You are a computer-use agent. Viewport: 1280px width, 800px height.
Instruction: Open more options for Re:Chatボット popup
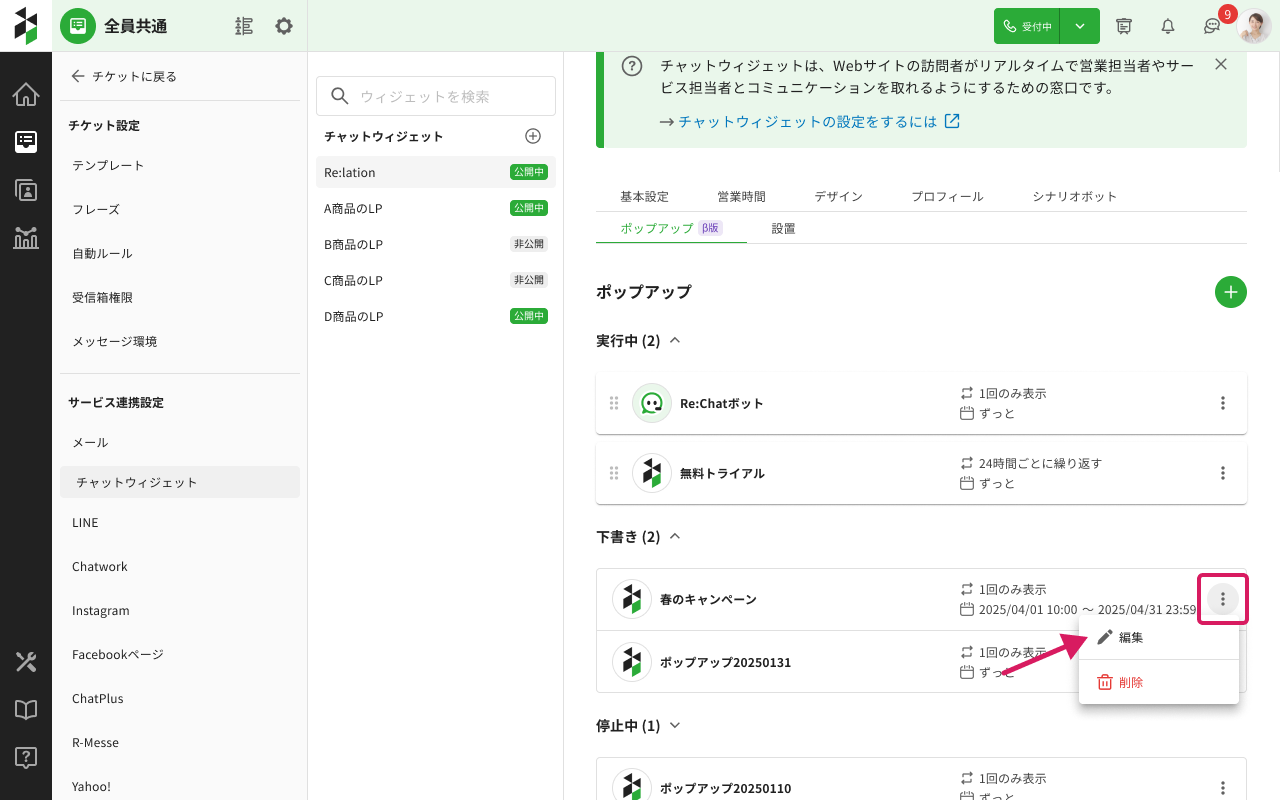(x=1222, y=403)
